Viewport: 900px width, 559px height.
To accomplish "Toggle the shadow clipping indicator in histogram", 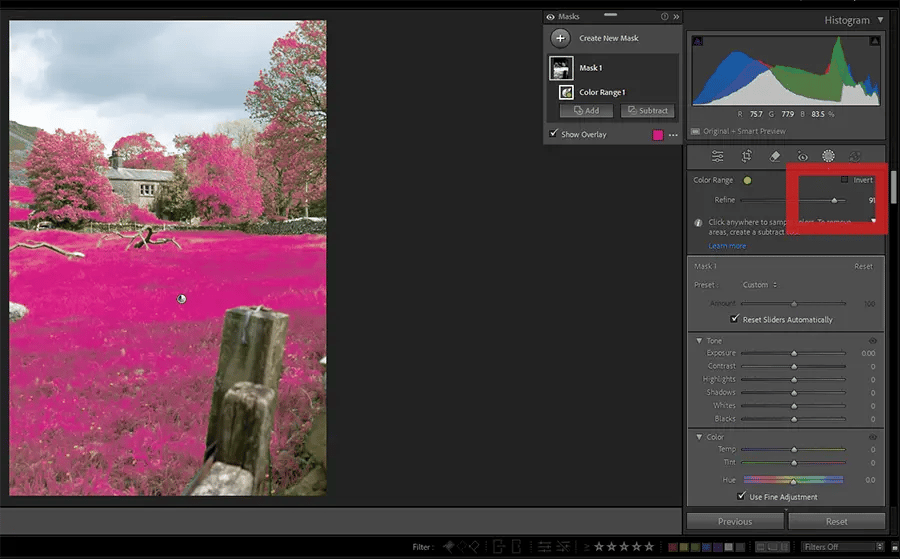I will coord(697,41).
